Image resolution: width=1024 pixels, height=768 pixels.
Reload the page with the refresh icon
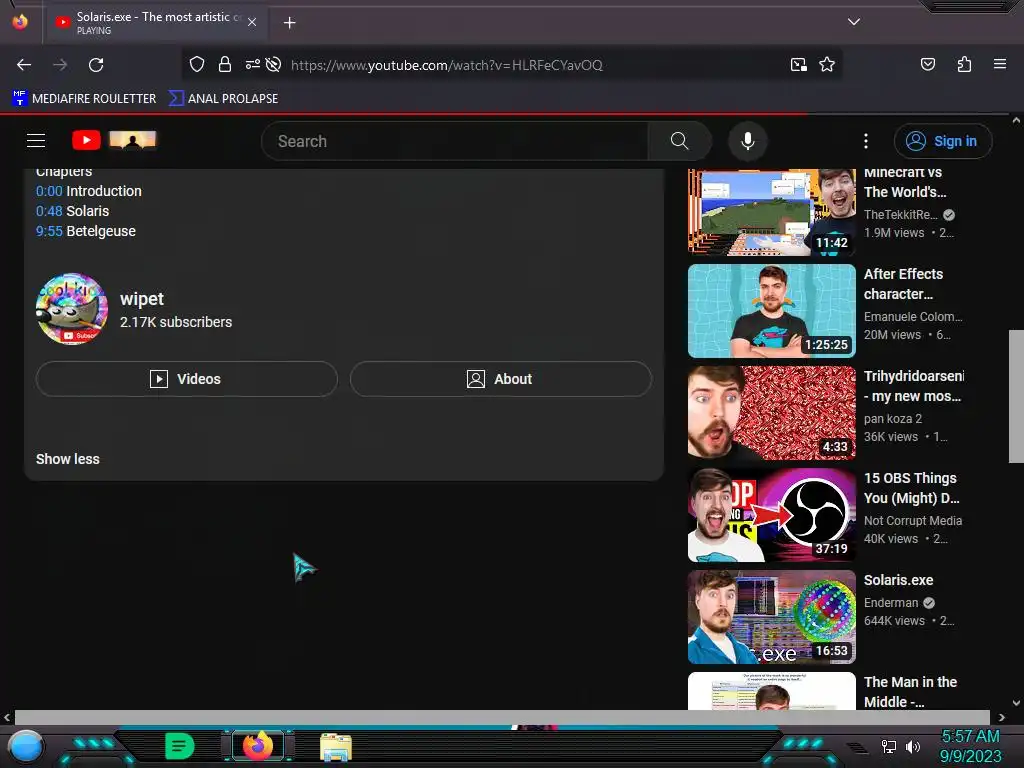coord(96,65)
